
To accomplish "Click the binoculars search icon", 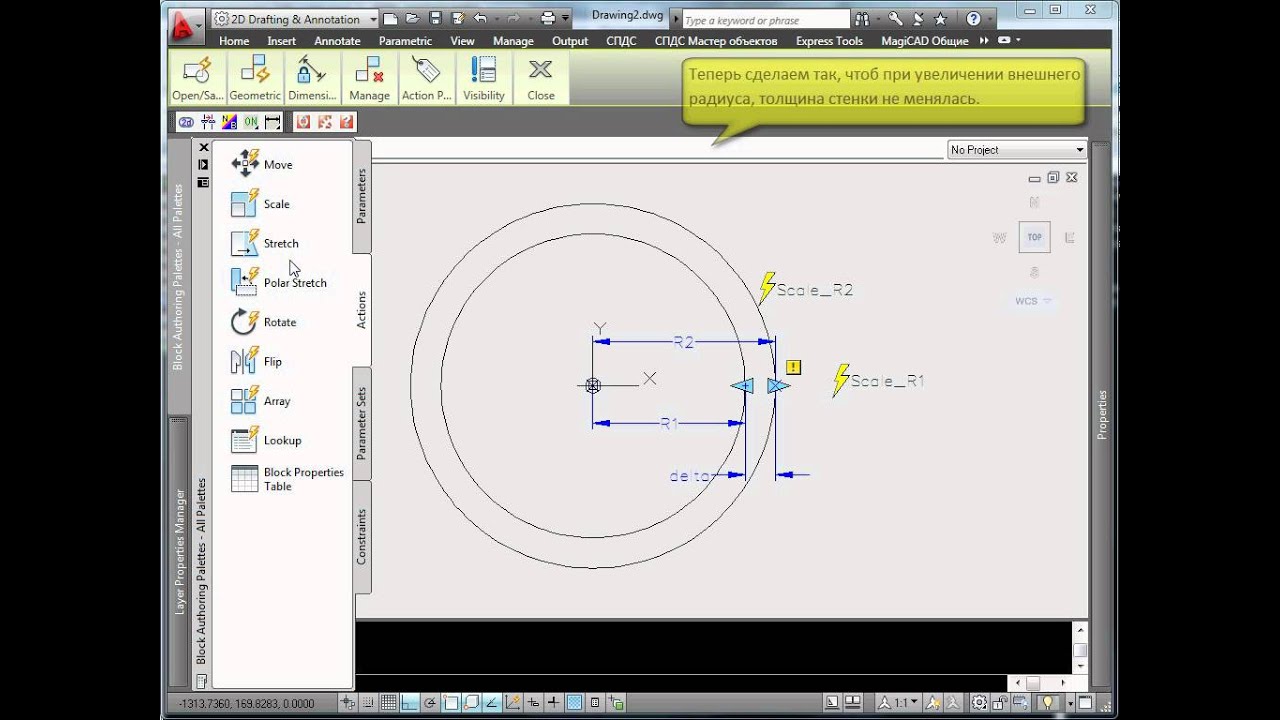I will tap(863, 19).
